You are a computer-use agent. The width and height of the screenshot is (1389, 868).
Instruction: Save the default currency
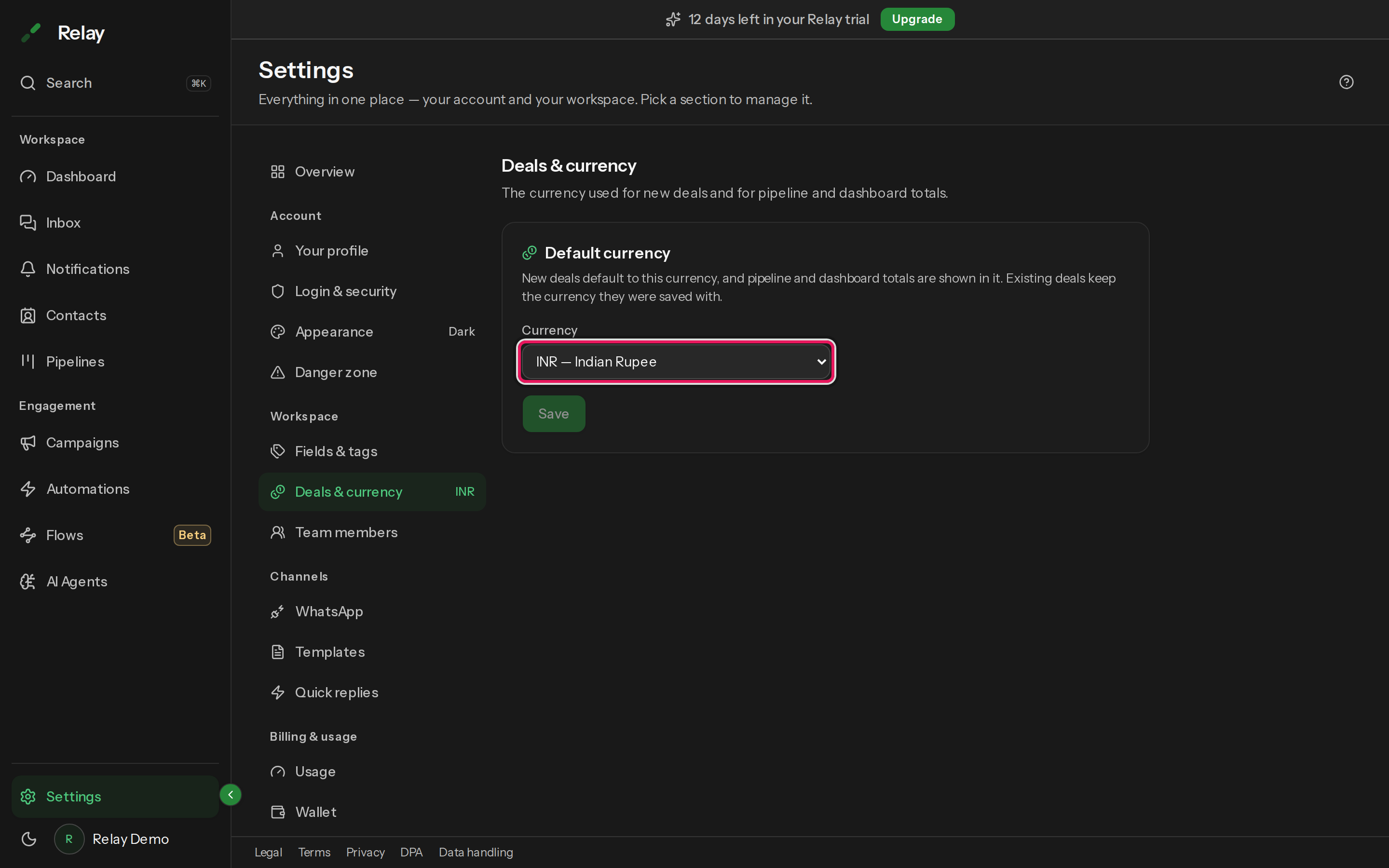(x=553, y=413)
